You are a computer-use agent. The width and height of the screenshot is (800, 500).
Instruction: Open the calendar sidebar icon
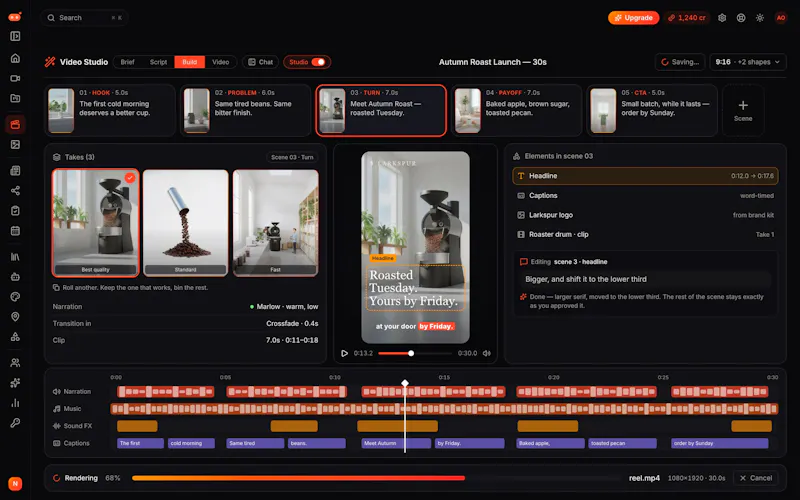(x=15, y=231)
